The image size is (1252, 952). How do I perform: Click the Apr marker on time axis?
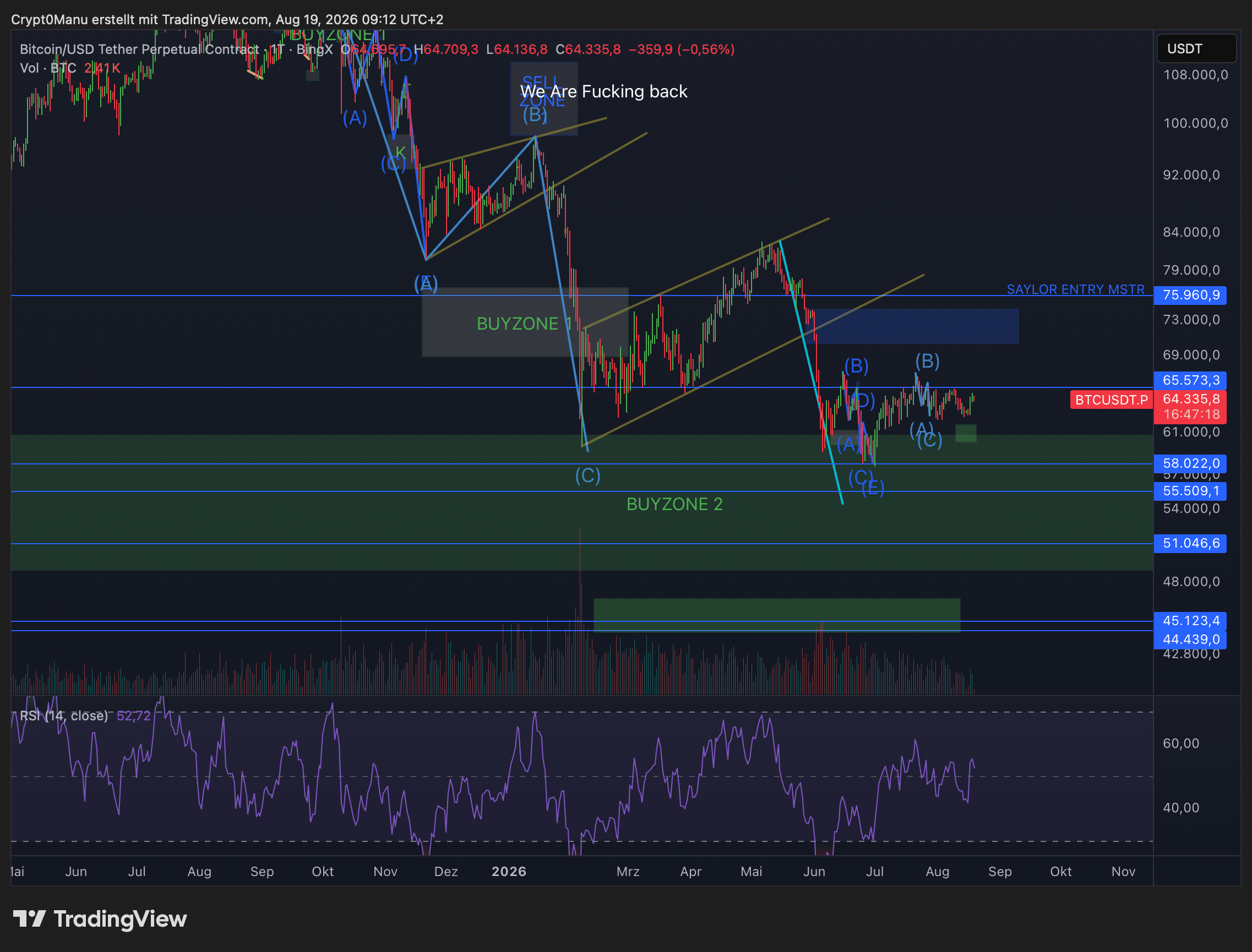point(690,872)
